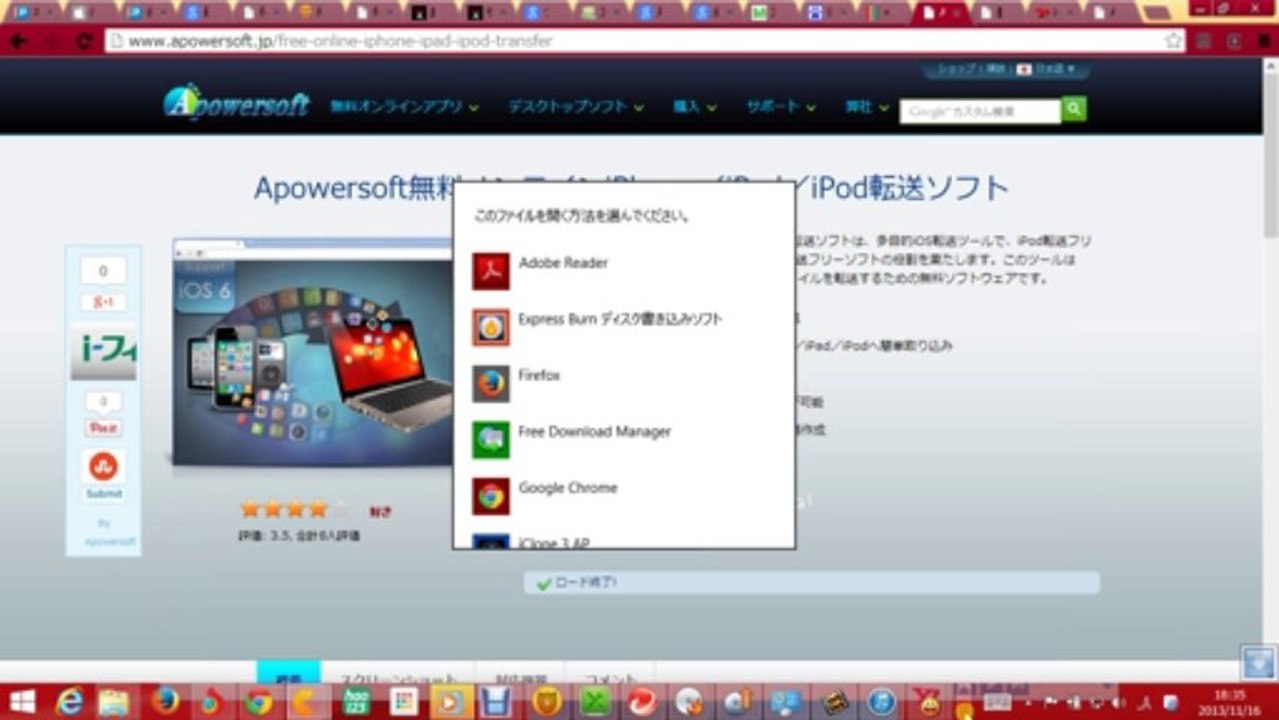Switch to the コメント page tab
This screenshot has height=720, width=1279.
610,678
